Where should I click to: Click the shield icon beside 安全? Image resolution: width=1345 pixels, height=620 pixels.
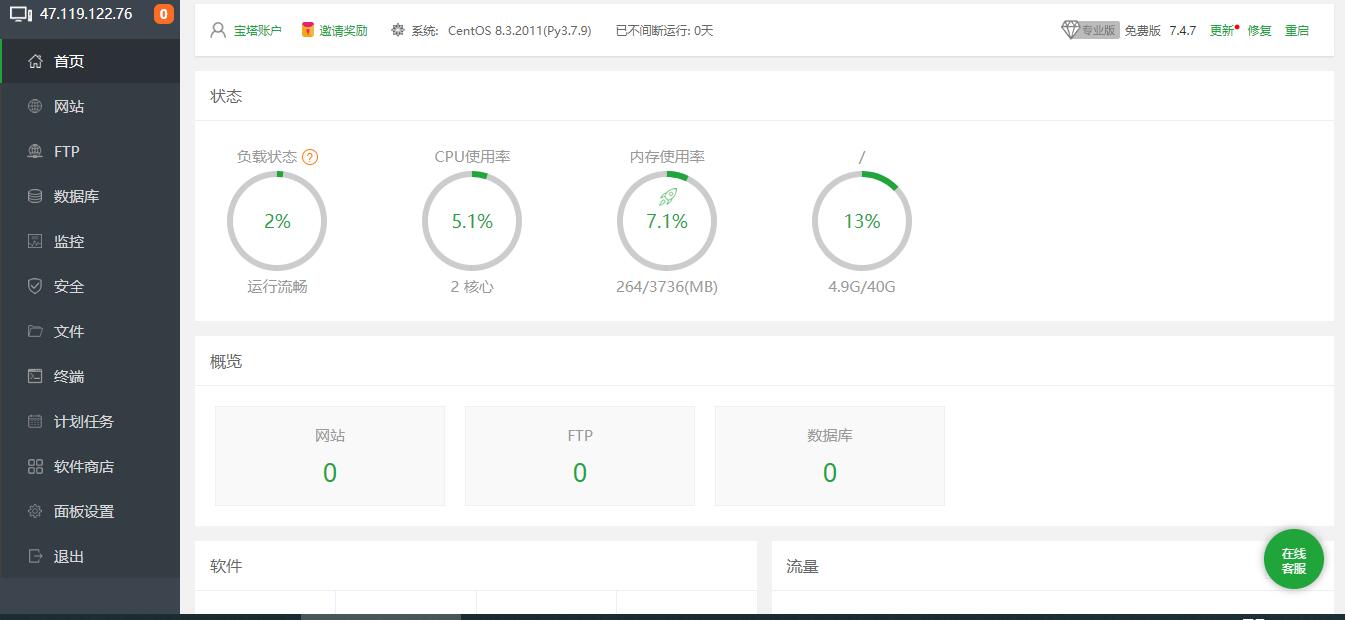coord(35,286)
